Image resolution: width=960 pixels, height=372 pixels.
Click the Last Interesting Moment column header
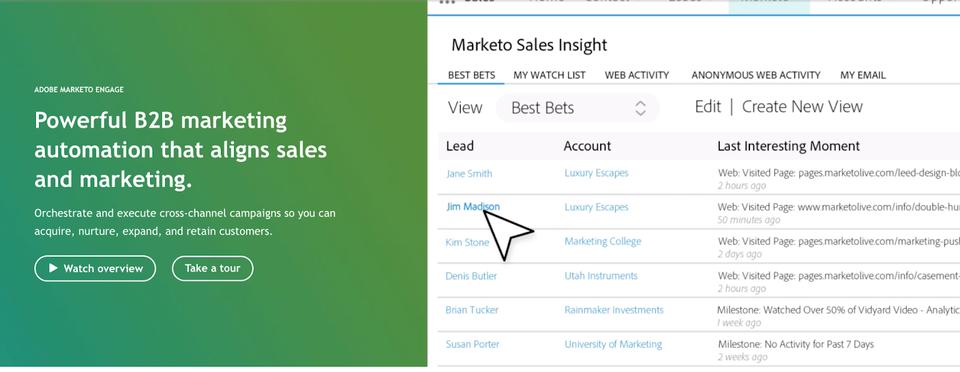[789, 146]
